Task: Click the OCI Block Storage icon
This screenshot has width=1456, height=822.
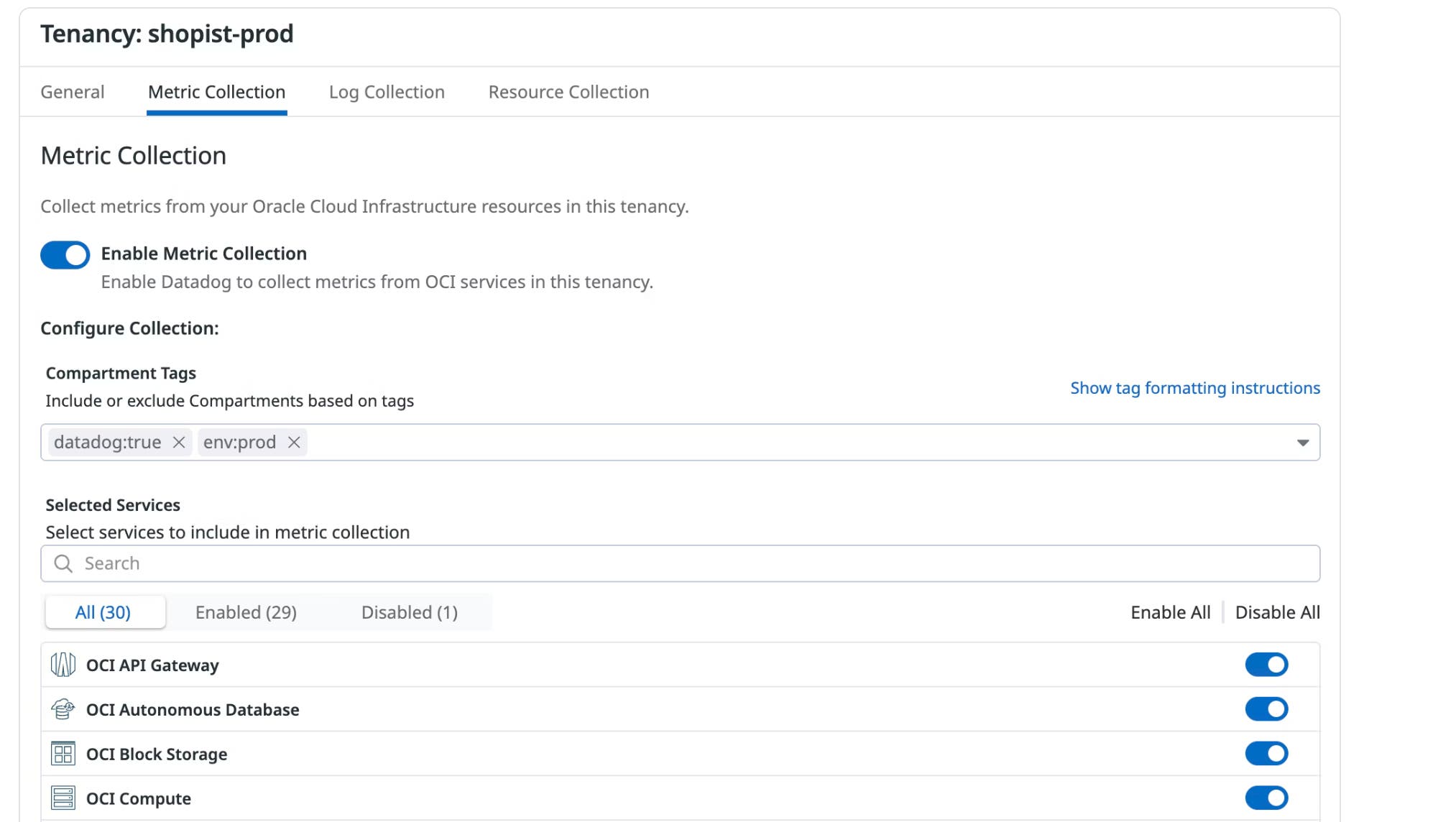Action: click(64, 754)
